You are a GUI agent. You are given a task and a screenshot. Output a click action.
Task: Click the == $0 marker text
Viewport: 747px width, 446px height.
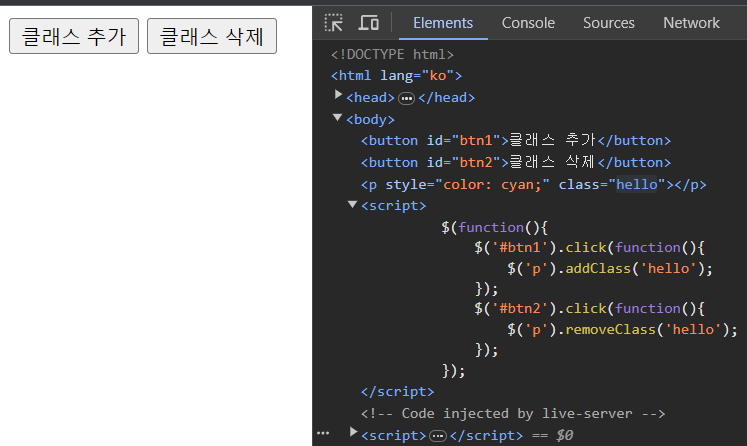[552, 436]
